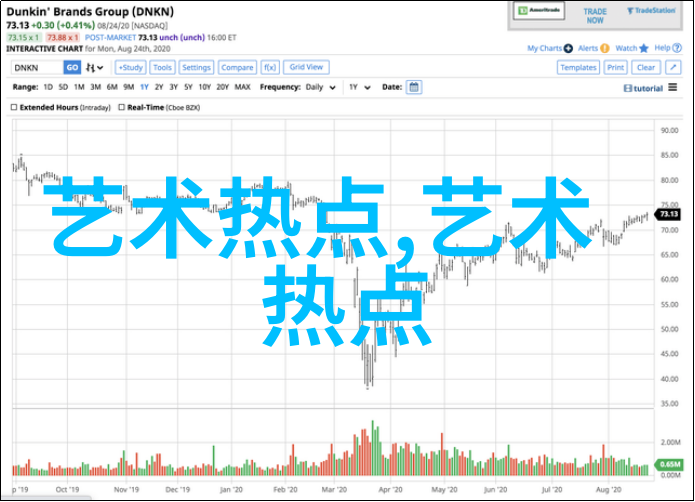Click the GO button next to symbol
The width and height of the screenshot is (695, 502).
point(72,68)
